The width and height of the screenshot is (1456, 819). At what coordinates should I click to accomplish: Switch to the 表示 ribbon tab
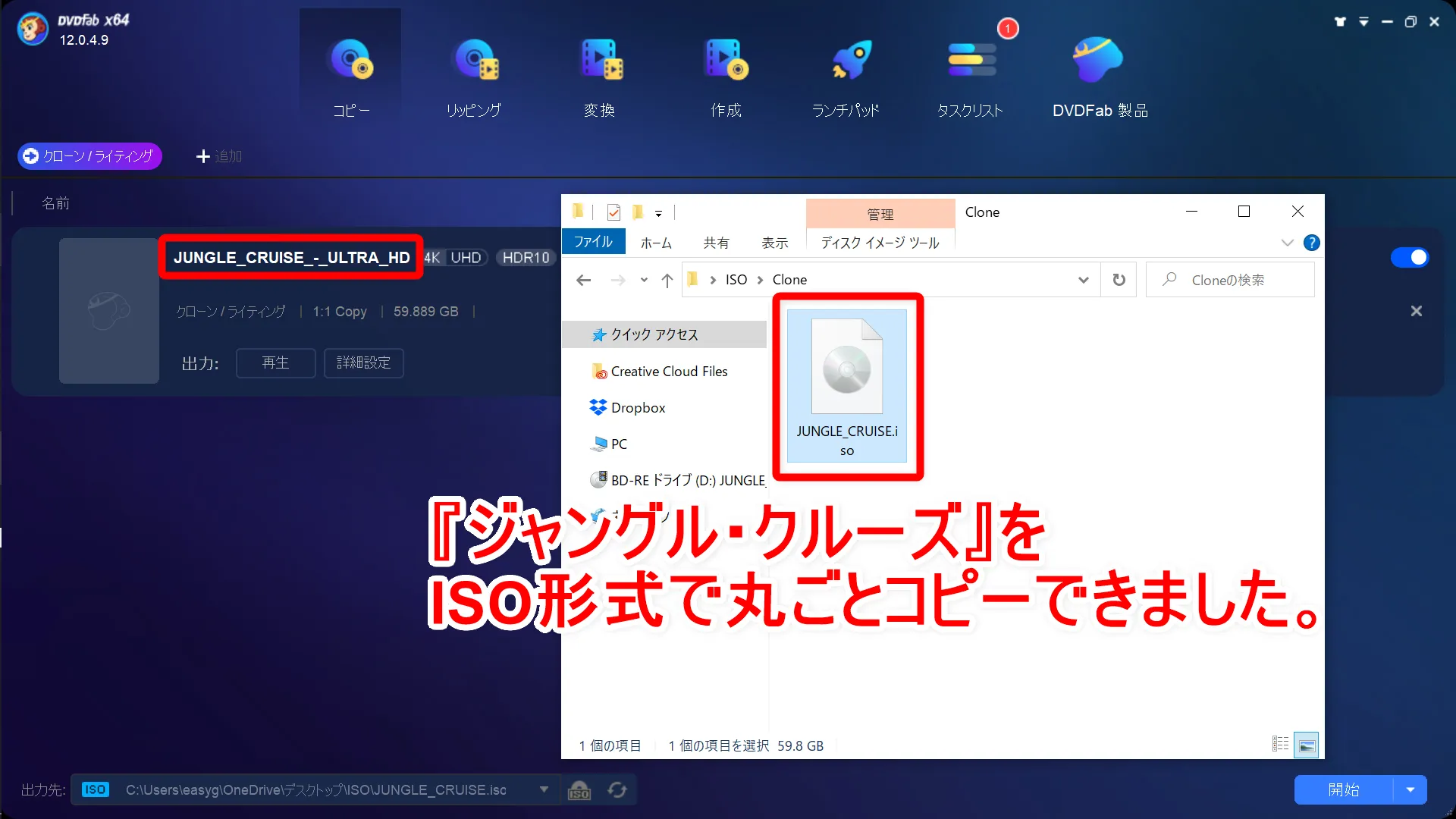(x=775, y=243)
